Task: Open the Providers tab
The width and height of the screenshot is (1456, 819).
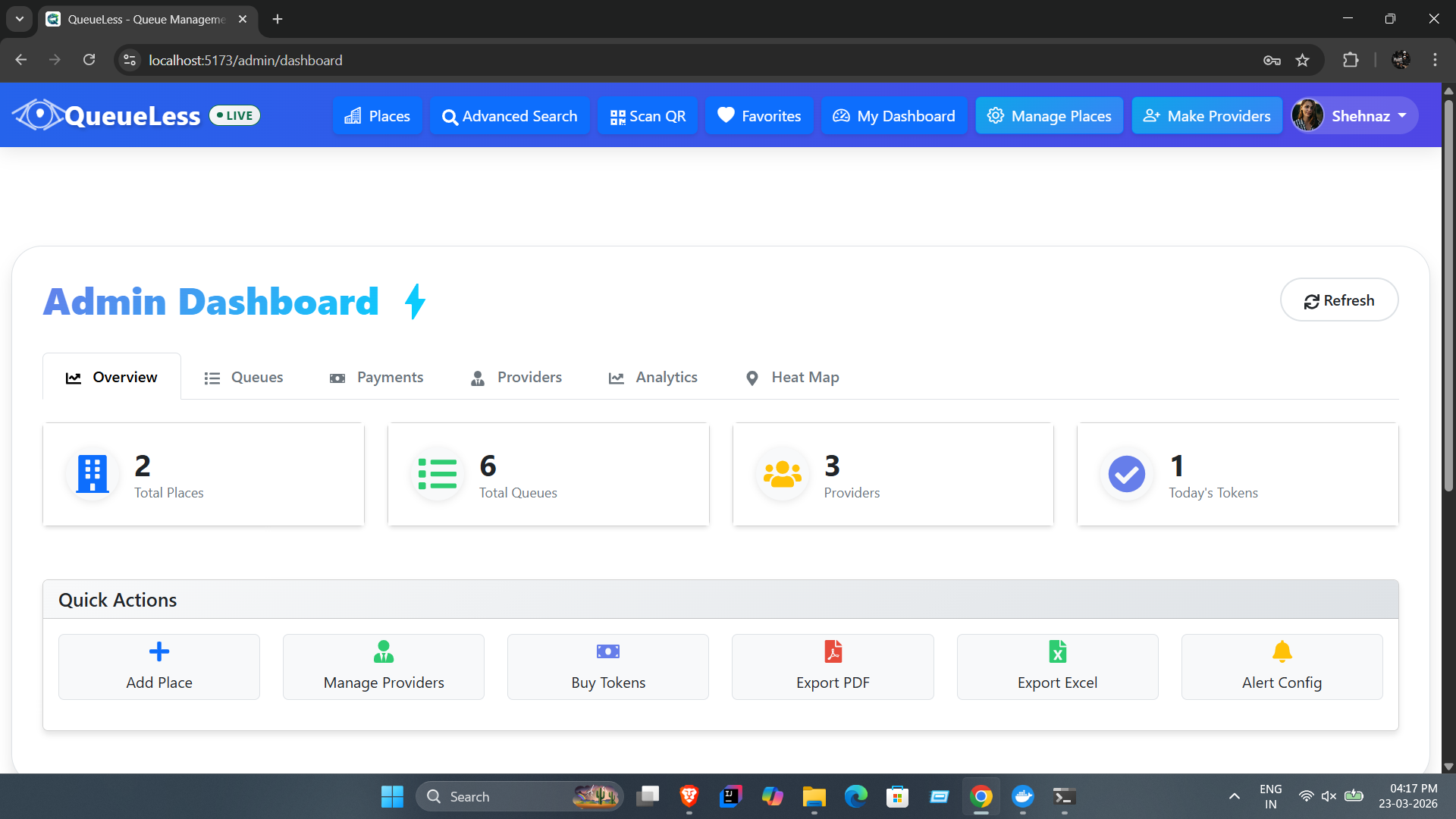Action: [x=516, y=377]
